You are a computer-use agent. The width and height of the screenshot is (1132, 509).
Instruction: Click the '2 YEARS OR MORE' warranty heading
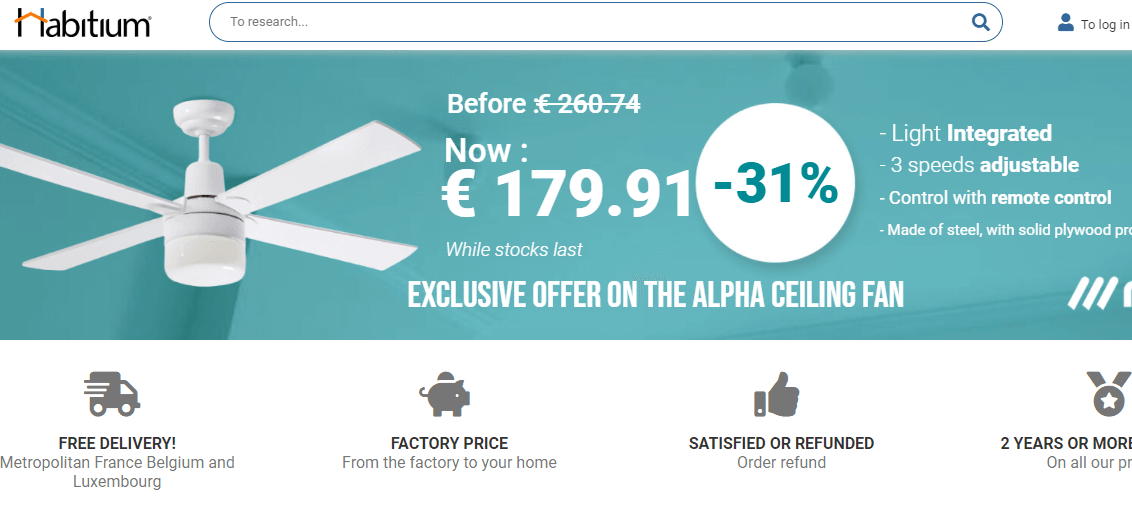click(x=1066, y=443)
